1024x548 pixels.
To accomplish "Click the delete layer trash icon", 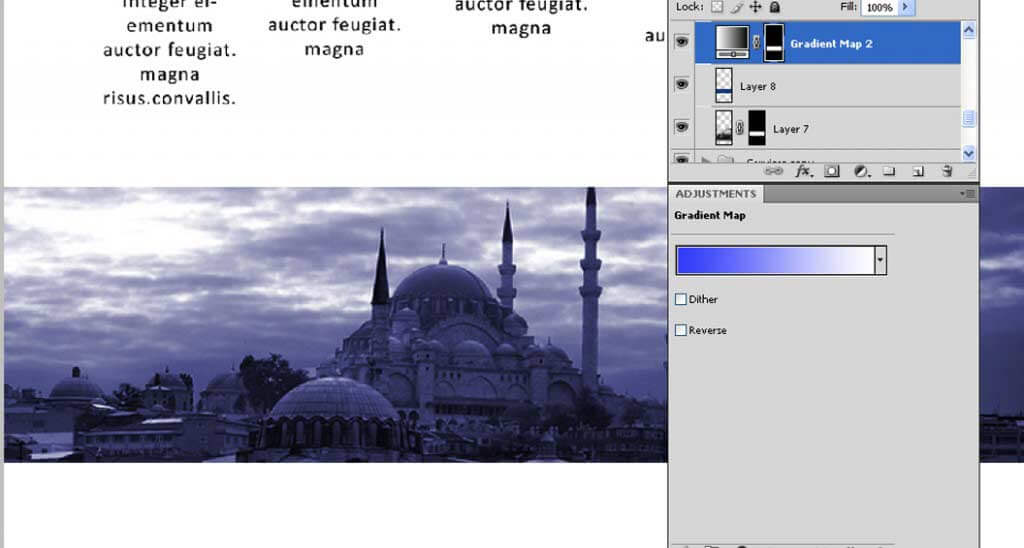I will pyautogui.click(x=947, y=171).
